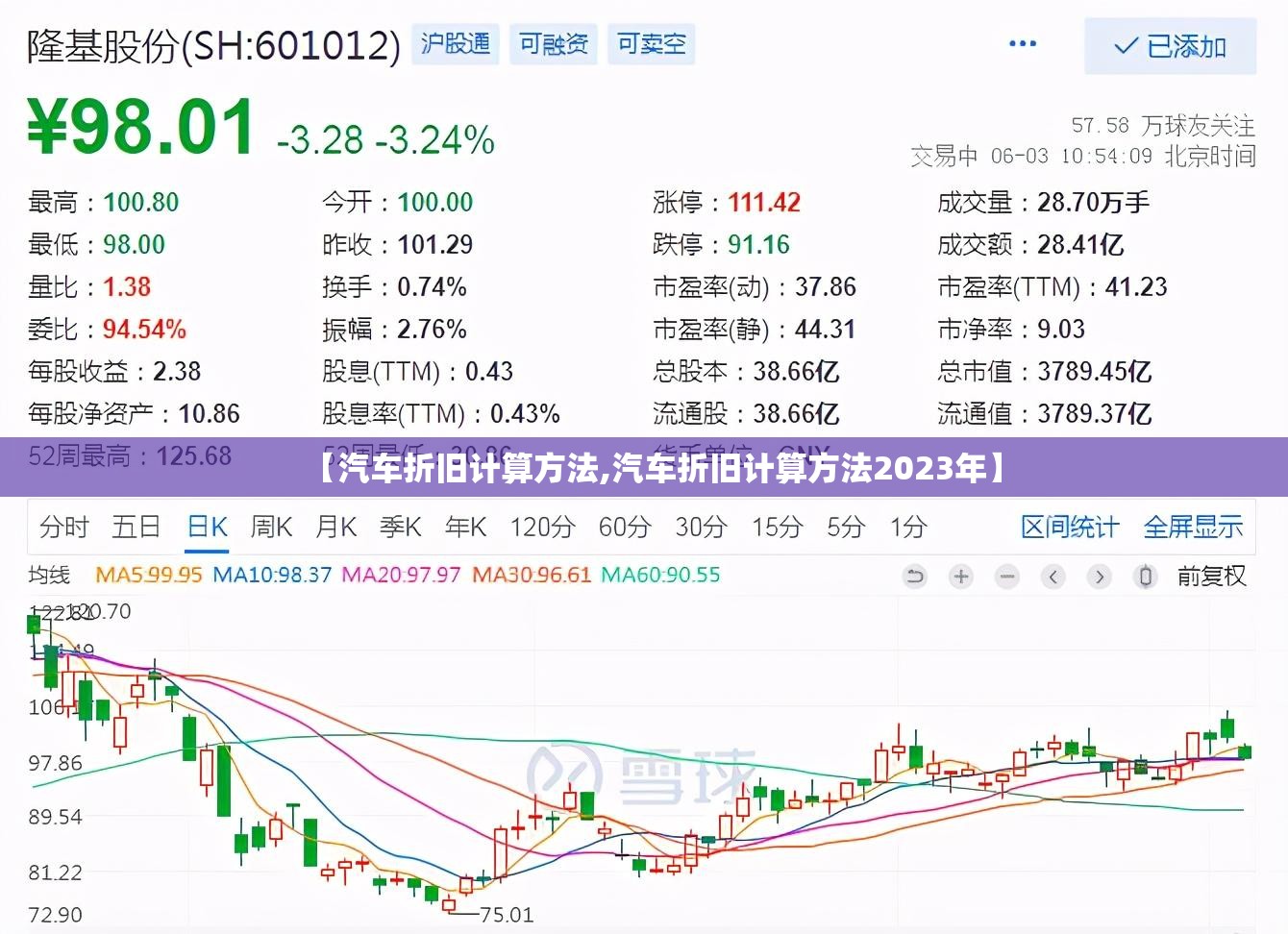Switch to the 五日 chart tab
This screenshot has width=1288, height=934.
pos(136,527)
